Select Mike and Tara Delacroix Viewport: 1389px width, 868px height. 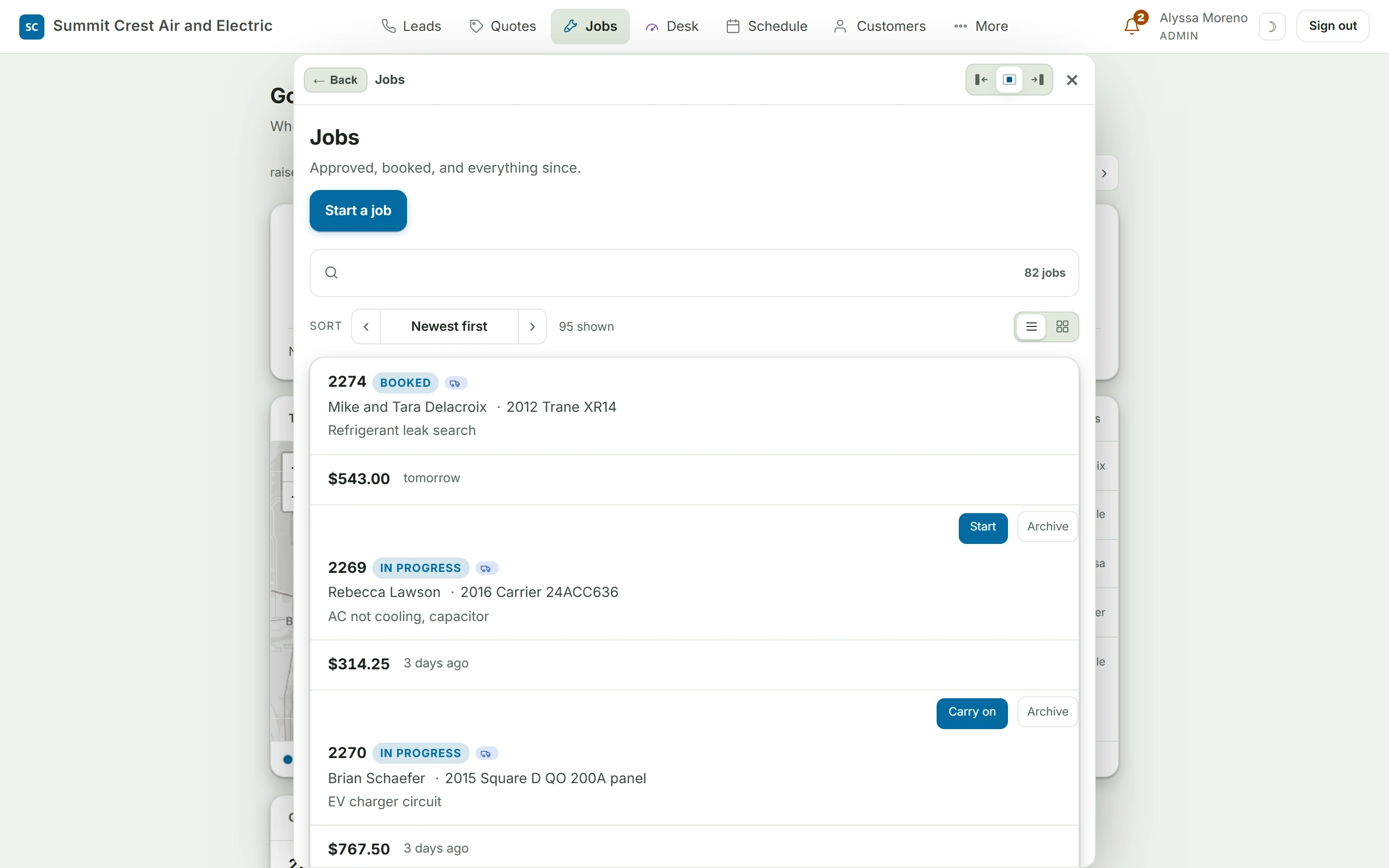[x=407, y=407]
